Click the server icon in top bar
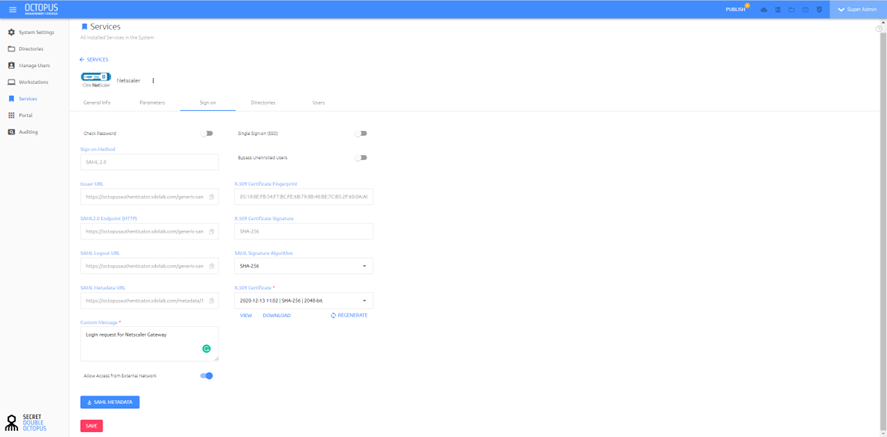Screen dimensions: 887x437 [778, 10]
